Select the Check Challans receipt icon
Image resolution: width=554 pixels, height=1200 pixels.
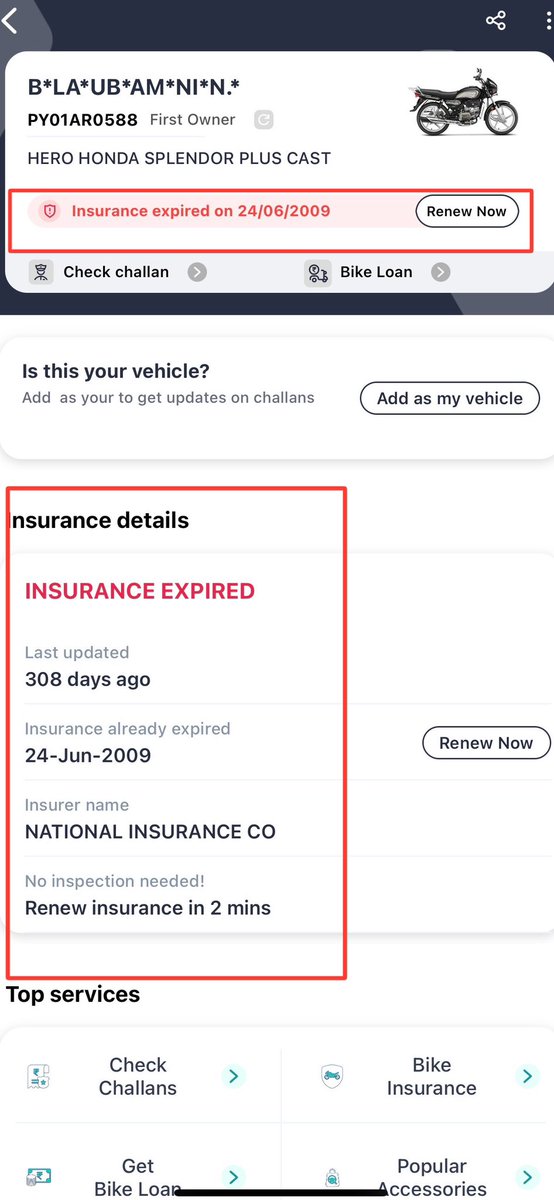coord(38,1077)
